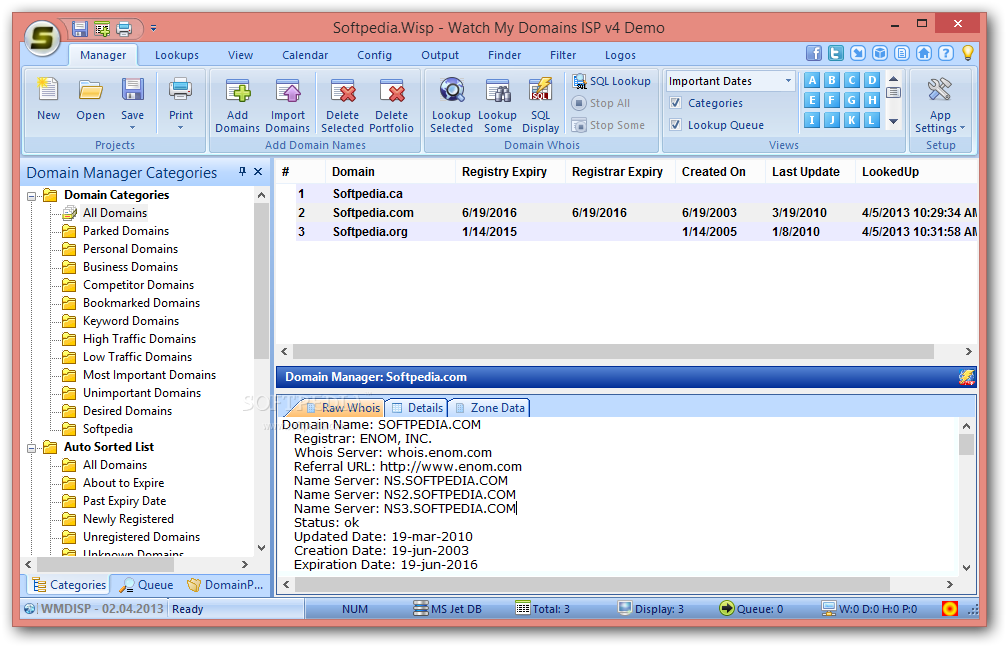The width and height of the screenshot is (1007, 647).
Task: Open the Details tab
Action: click(418, 408)
